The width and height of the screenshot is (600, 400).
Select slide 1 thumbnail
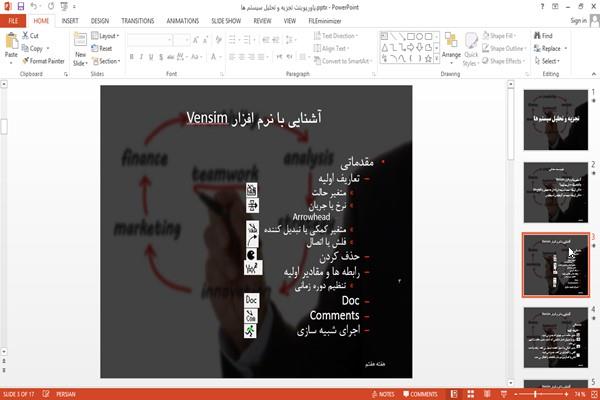(x=556, y=120)
